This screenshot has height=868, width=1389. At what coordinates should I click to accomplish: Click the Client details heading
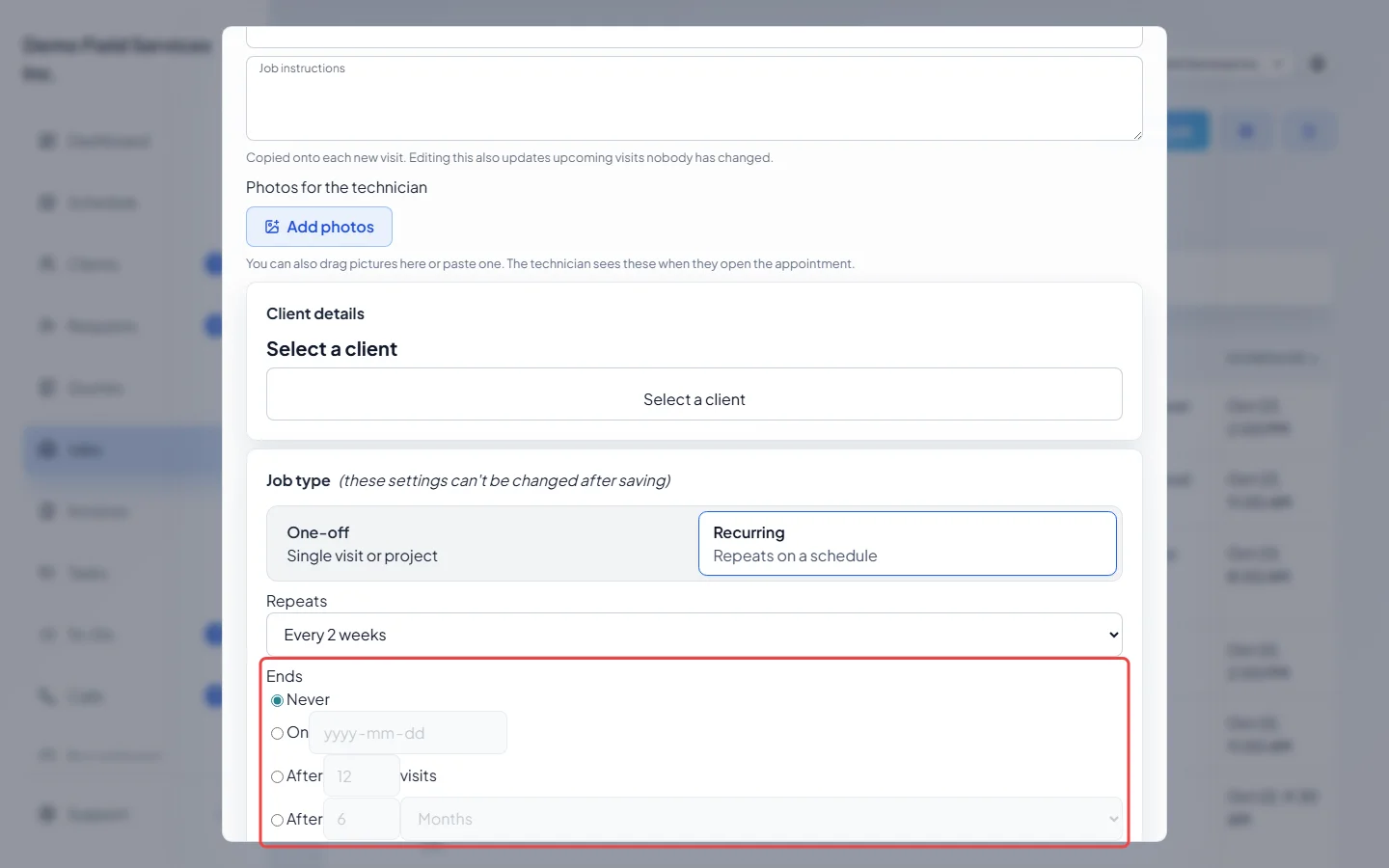coord(315,313)
